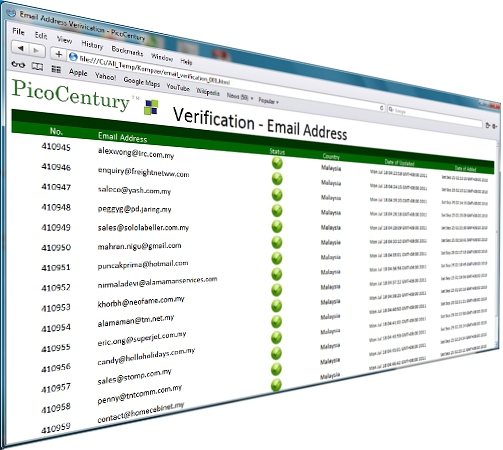This screenshot has width=503, height=450.
Task: Click the PicoCentury colored squares logo
Action: [151, 107]
